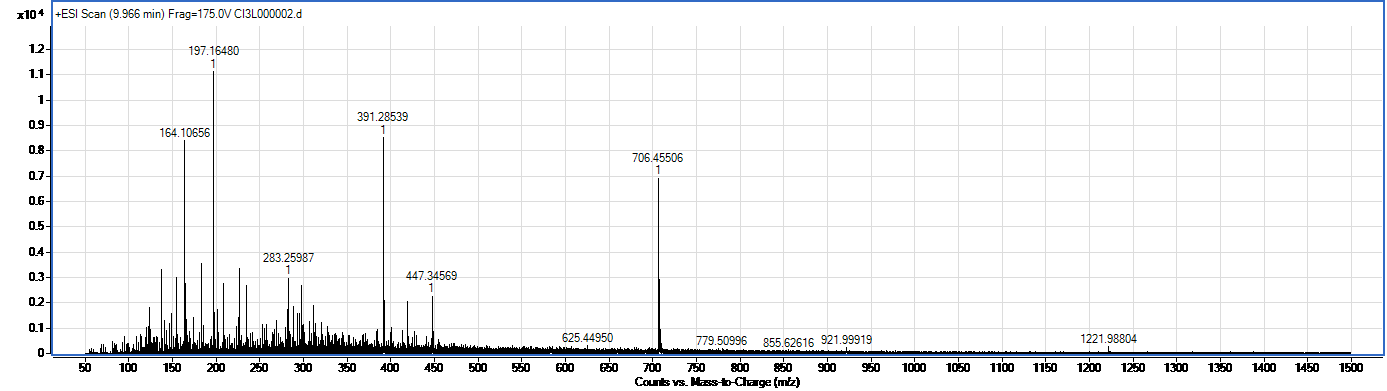Select the 779.50996 peak label

point(722,342)
